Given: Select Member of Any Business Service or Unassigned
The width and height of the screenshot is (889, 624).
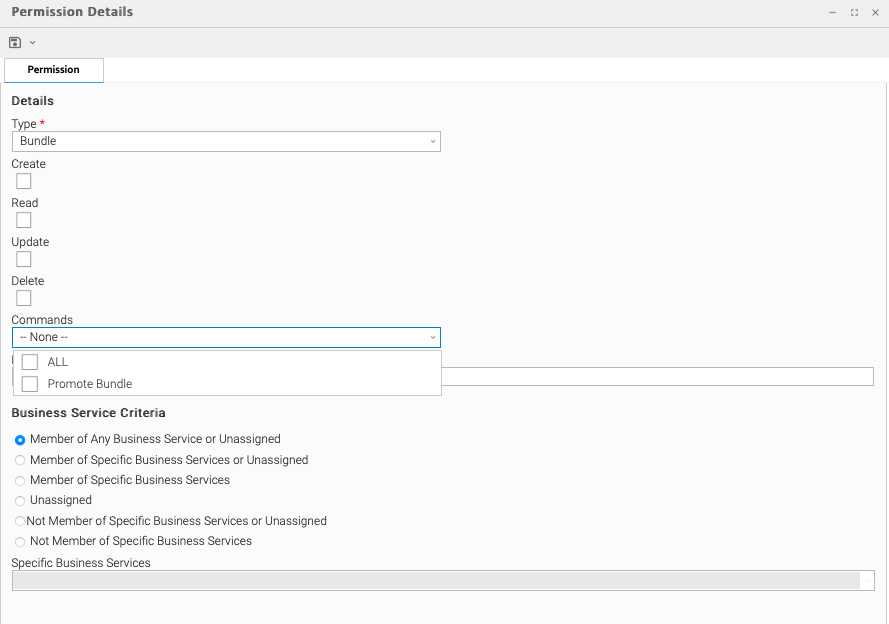Looking at the screenshot, I should click(x=20, y=440).
